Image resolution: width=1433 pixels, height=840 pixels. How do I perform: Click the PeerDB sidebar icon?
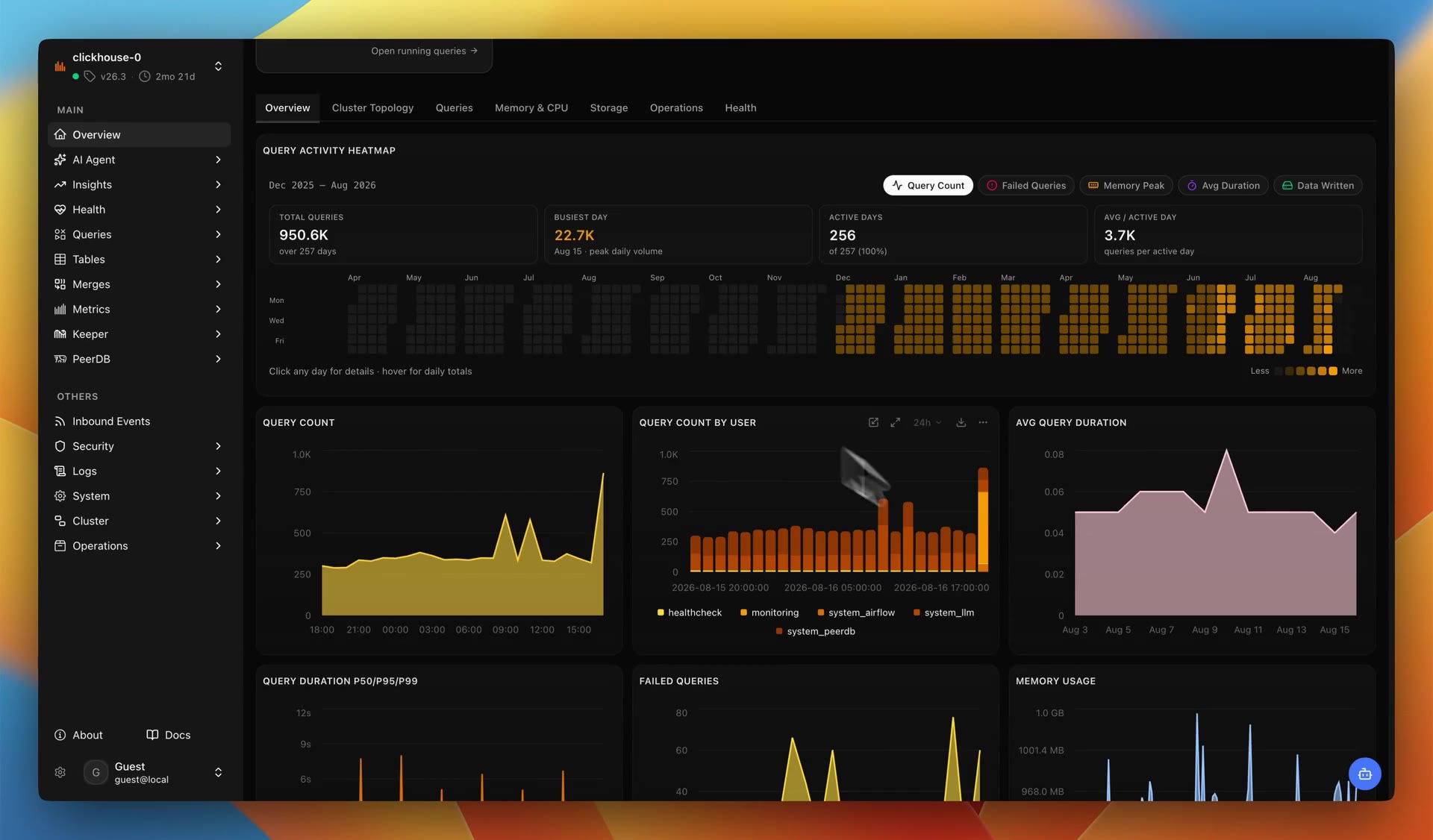coord(60,359)
